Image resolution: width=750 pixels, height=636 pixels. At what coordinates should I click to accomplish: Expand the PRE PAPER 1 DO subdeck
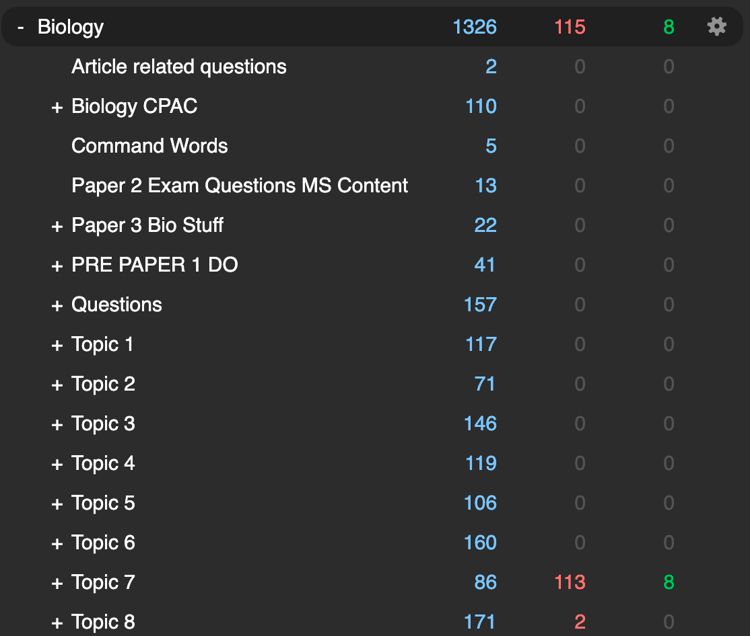tap(57, 266)
